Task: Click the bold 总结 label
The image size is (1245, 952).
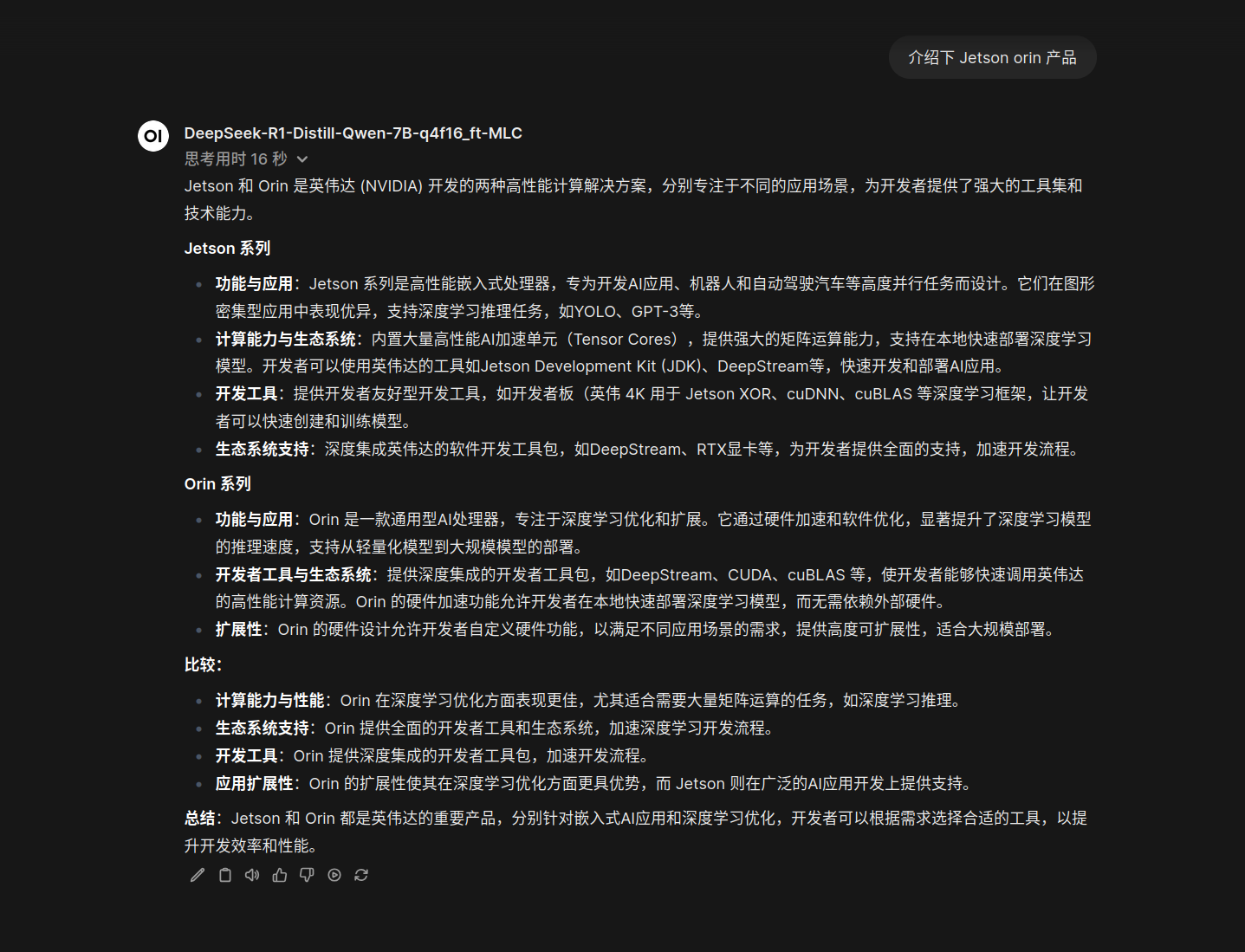Action: click(x=200, y=819)
